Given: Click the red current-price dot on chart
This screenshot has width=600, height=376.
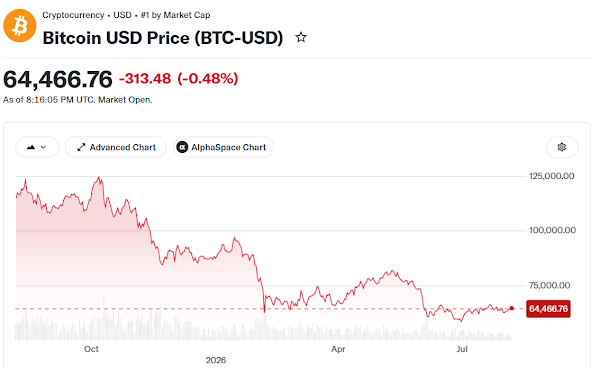Looking at the screenshot, I should [512, 308].
